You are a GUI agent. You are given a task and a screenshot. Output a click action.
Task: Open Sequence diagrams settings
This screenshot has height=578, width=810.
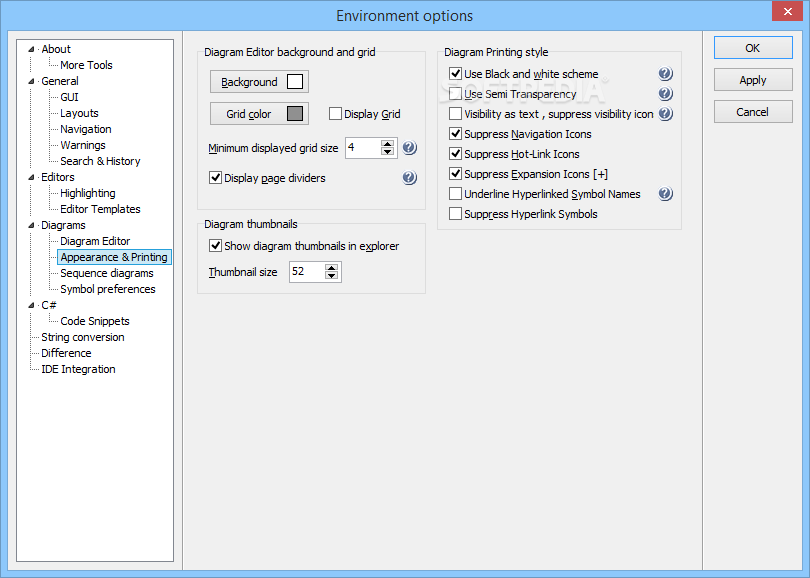(x=107, y=273)
